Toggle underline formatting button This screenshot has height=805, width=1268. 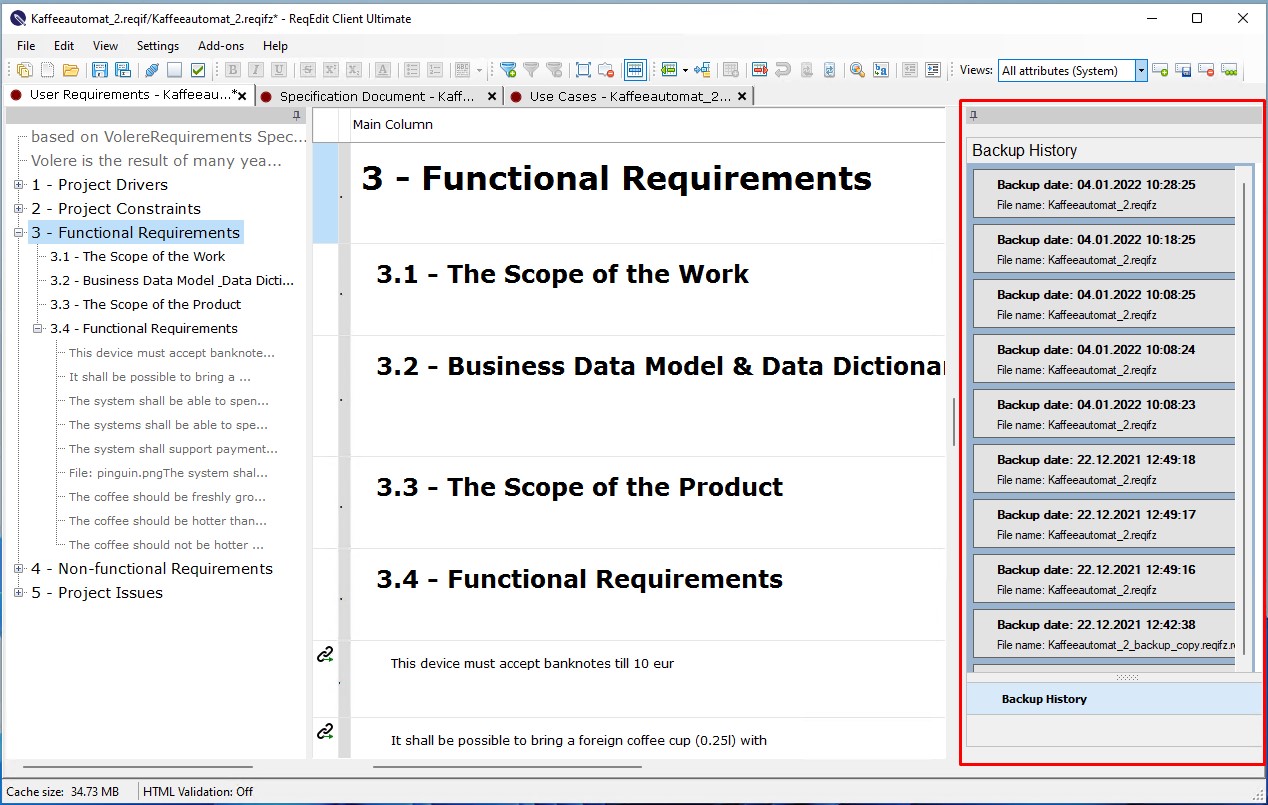279,70
